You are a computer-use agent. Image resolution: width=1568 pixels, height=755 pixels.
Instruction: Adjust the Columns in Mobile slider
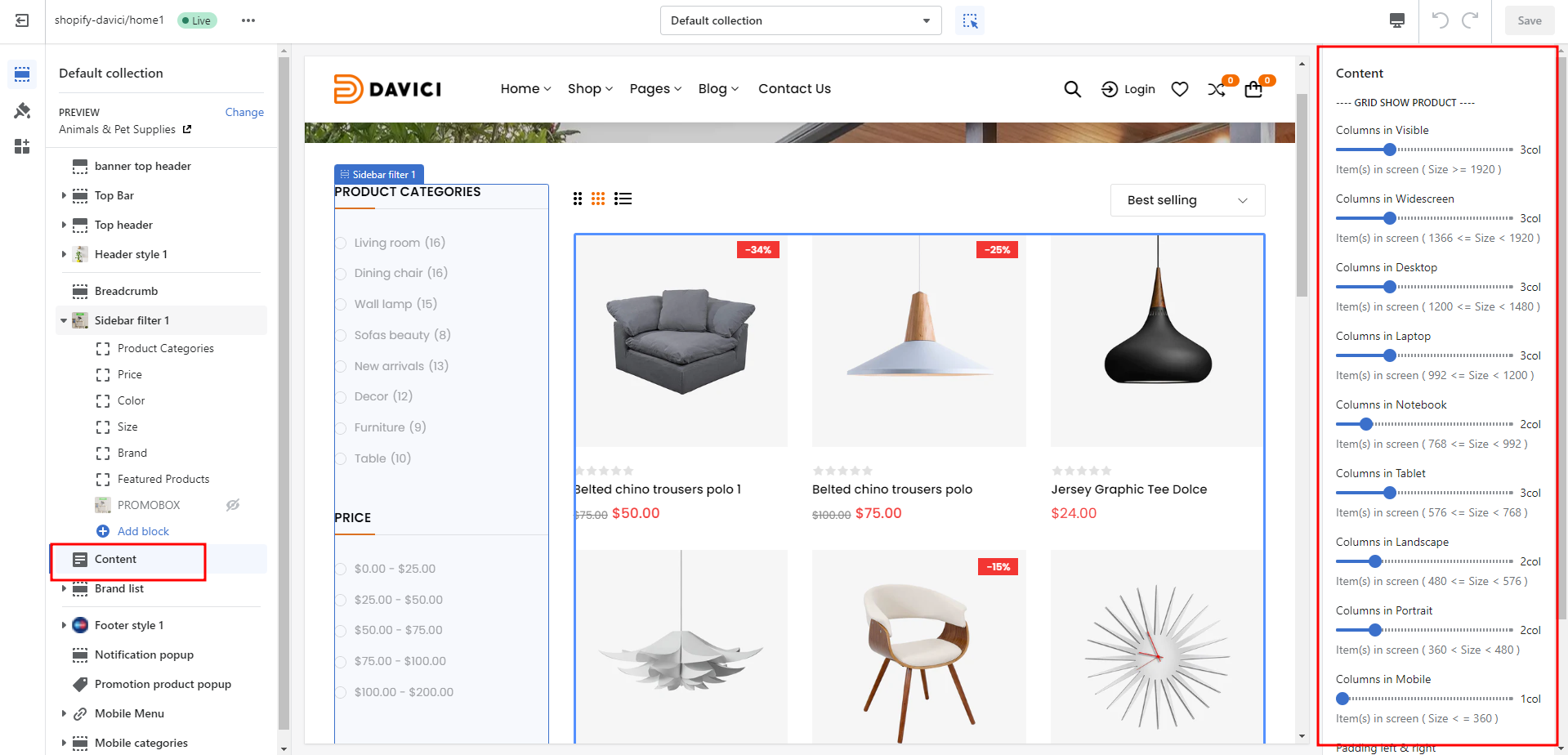pyautogui.click(x=1342, y=699)
